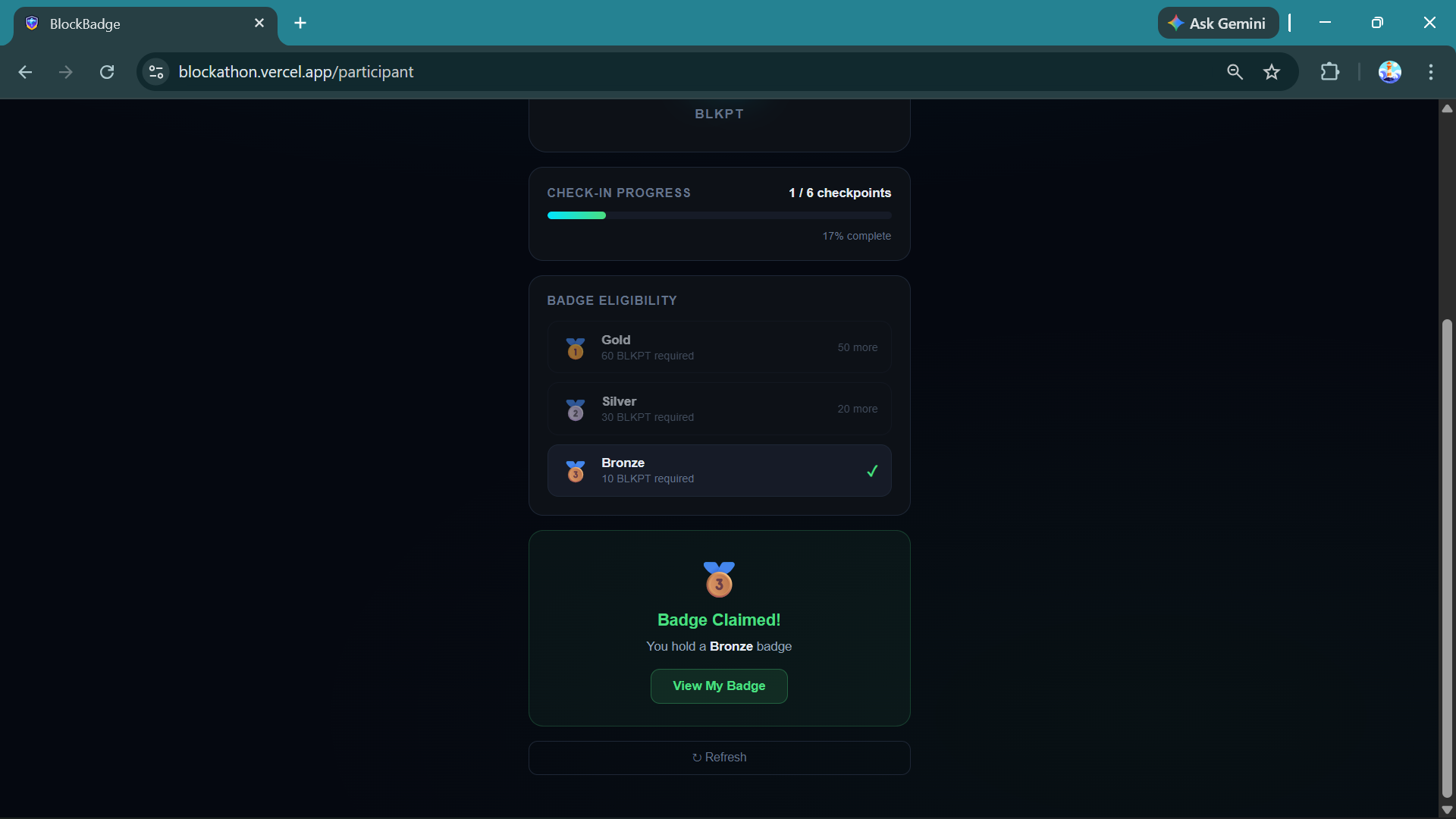Click the green checkmark on Bronze row
The height and width of the screenshot is (819, 1456).
click(872, 471)
